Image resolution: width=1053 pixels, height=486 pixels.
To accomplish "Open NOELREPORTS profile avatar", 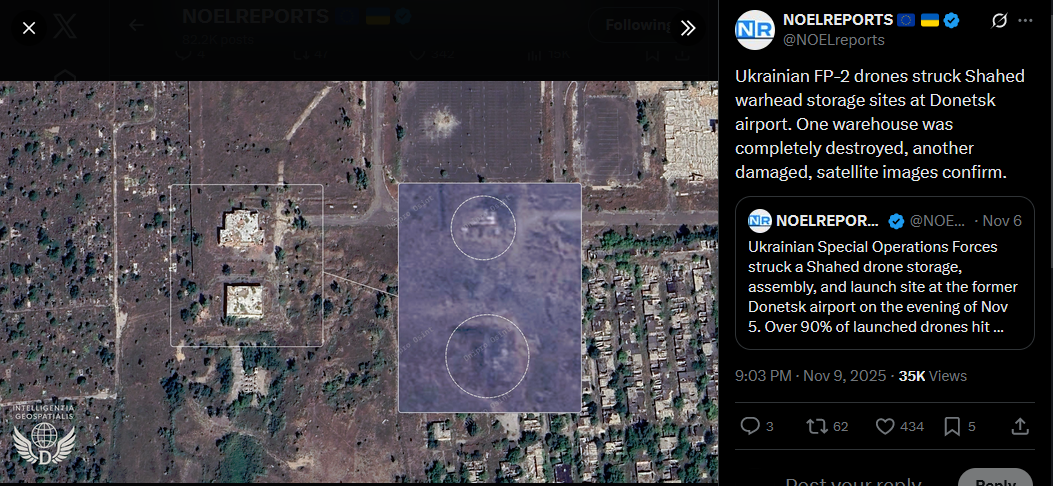I will pyautogui.click(x=755, y=30).
